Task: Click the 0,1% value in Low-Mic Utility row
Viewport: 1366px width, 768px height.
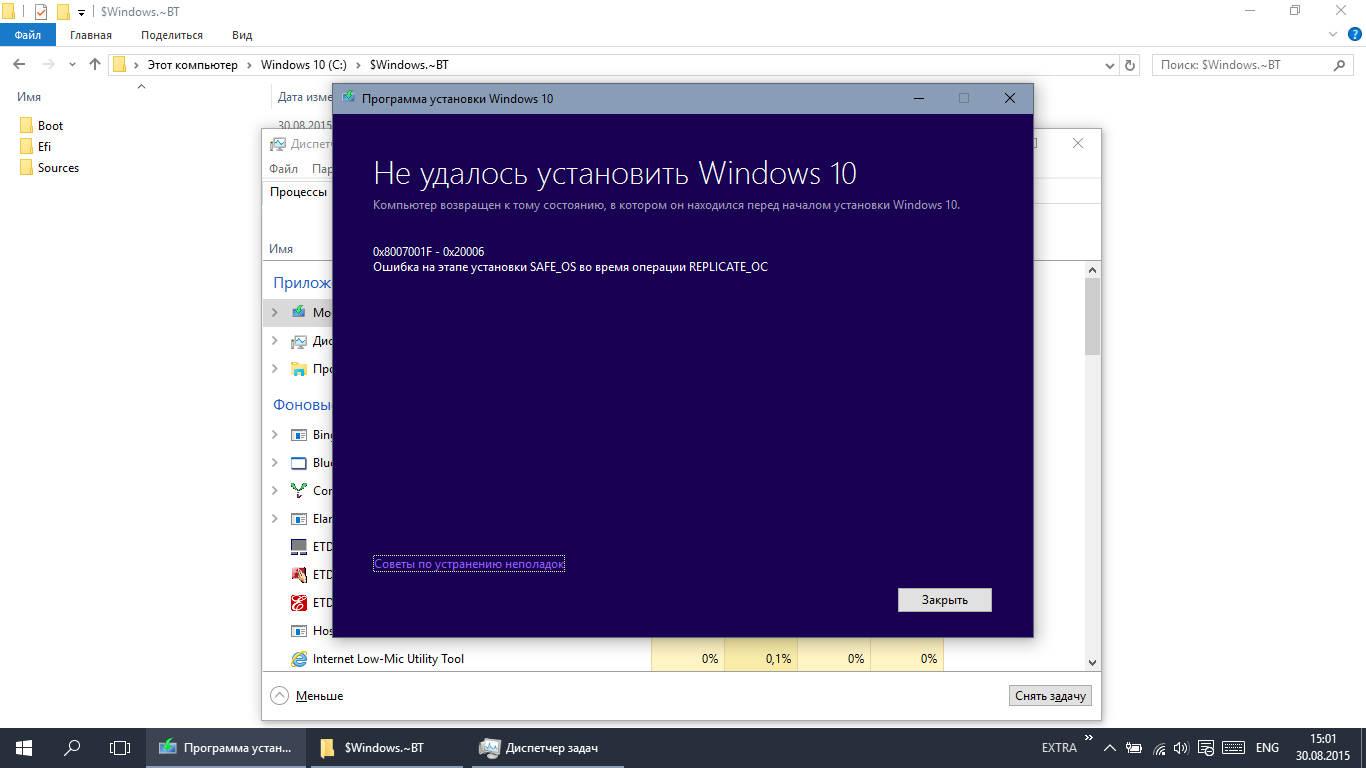Action: [778, 659]
